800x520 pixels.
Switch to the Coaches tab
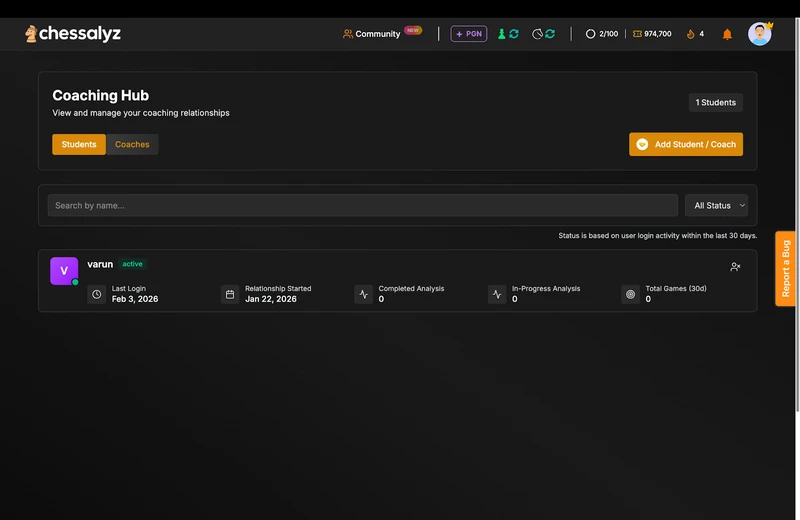point(132,144)
